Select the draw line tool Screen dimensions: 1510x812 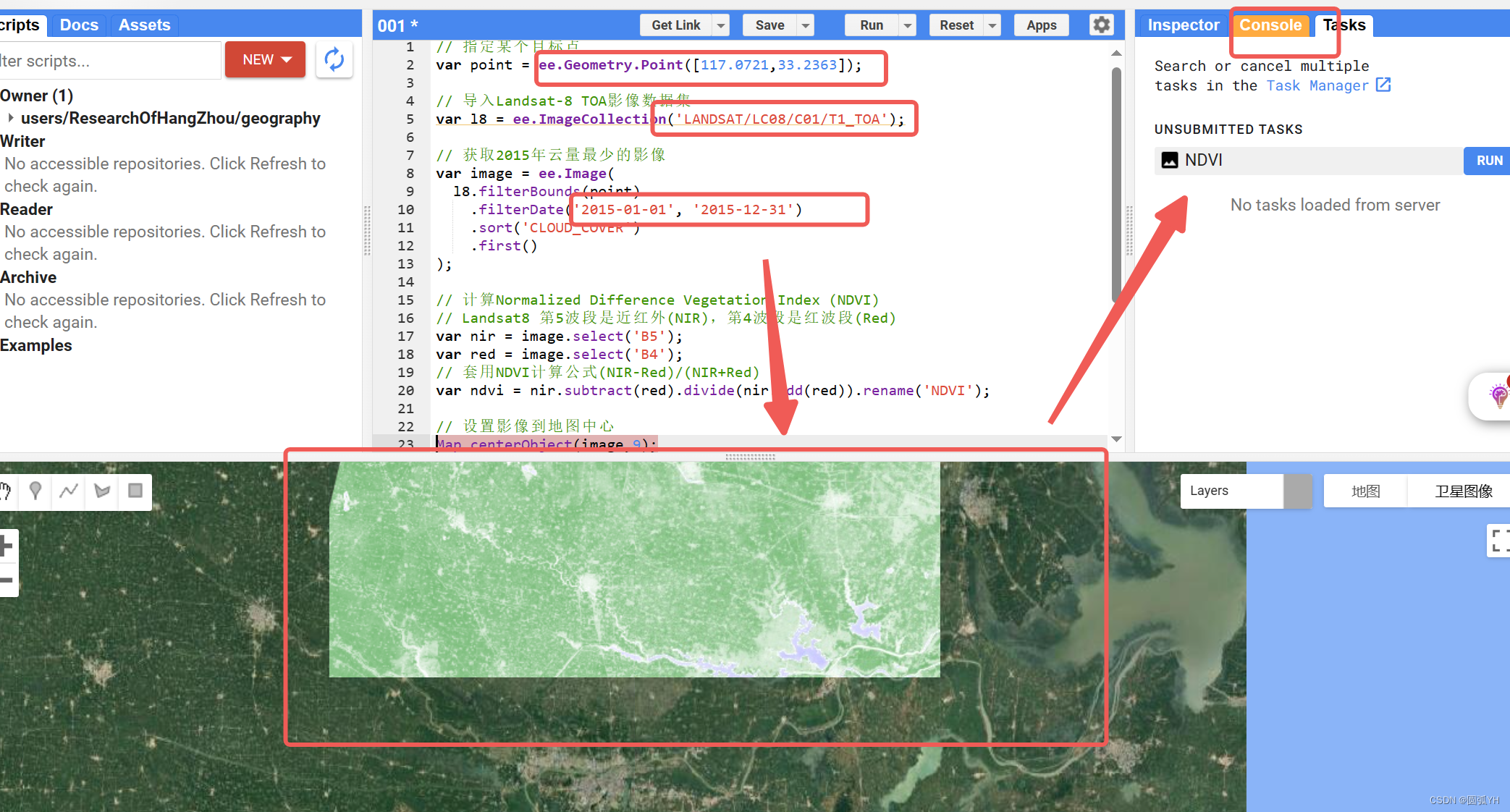(69, 491)
